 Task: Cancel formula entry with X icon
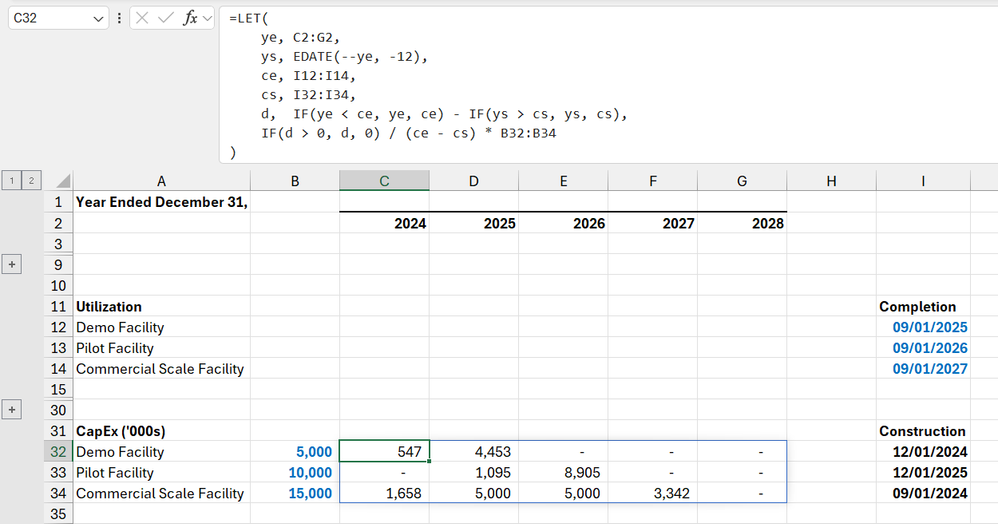pyautogui.click(x=142, y=18)
